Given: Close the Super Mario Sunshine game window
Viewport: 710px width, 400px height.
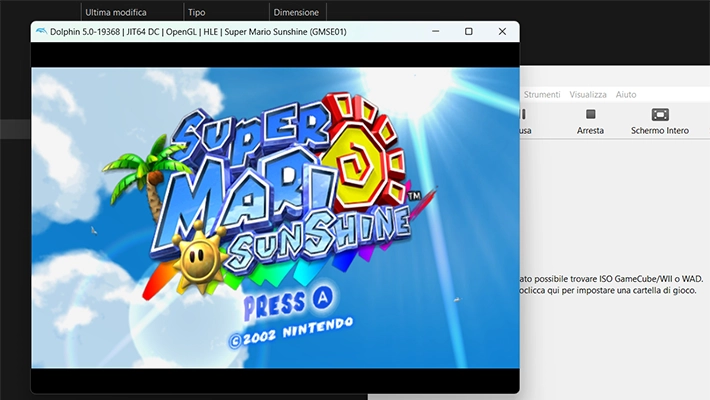Looking at the screenshot, I should (x=502, y=31).
